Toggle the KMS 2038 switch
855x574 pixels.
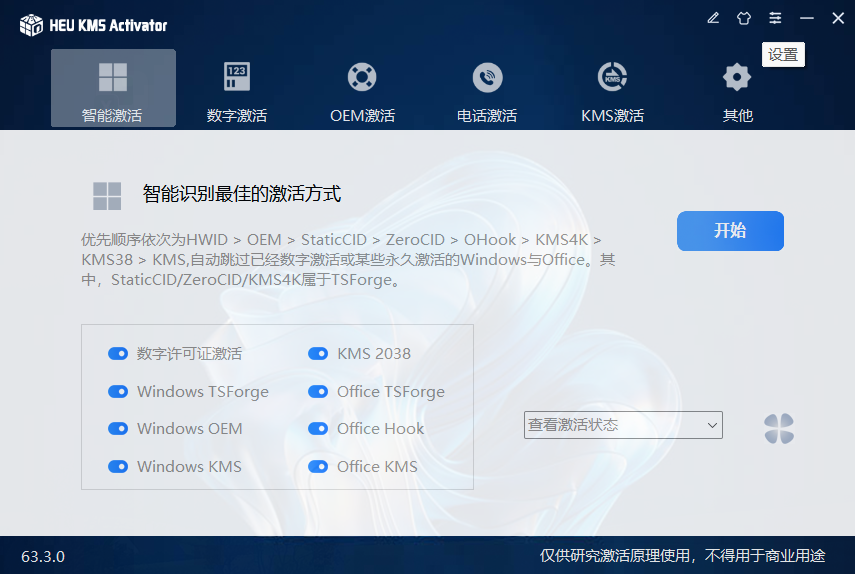(x=318, y=354)
